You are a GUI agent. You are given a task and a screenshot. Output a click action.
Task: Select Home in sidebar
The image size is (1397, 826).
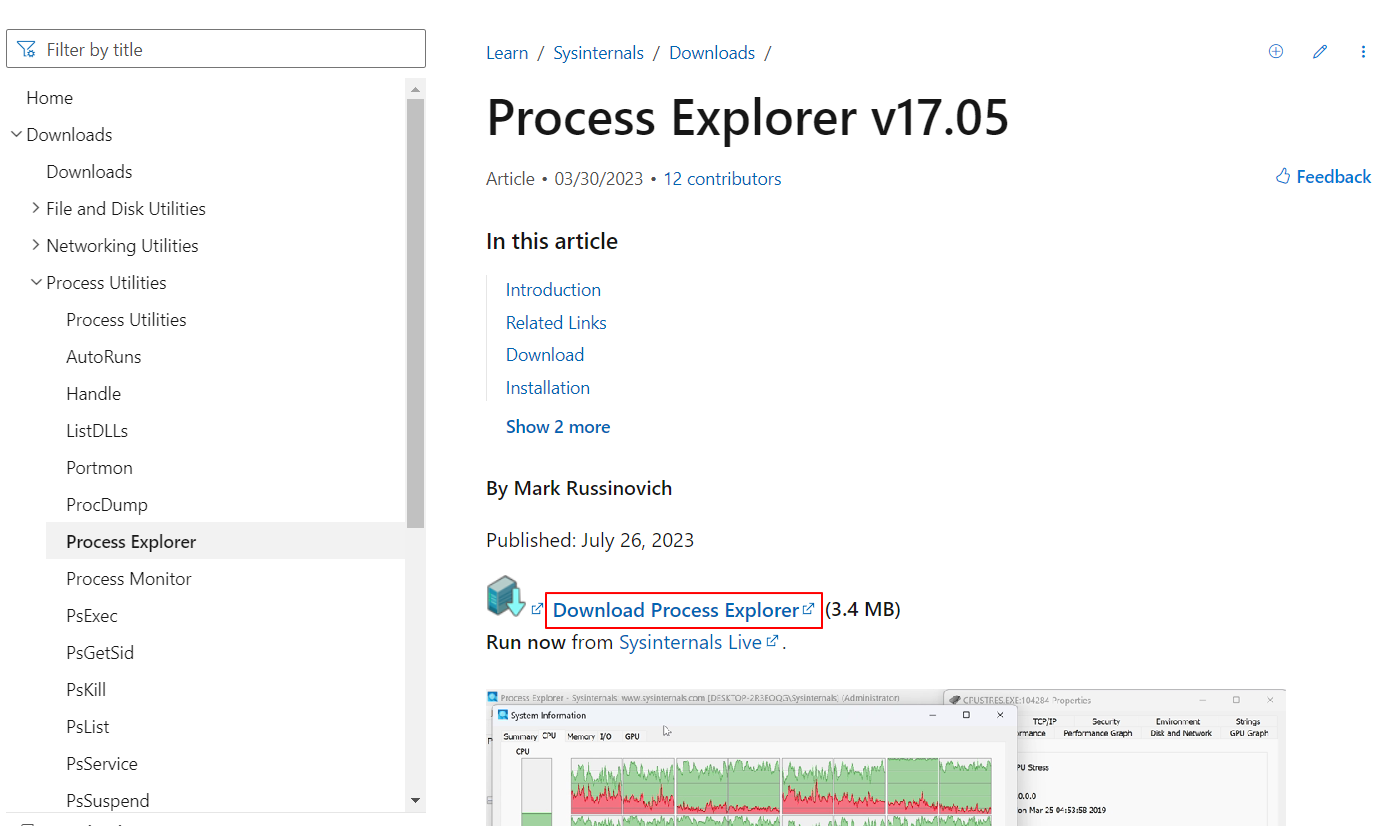pos(49,98)
